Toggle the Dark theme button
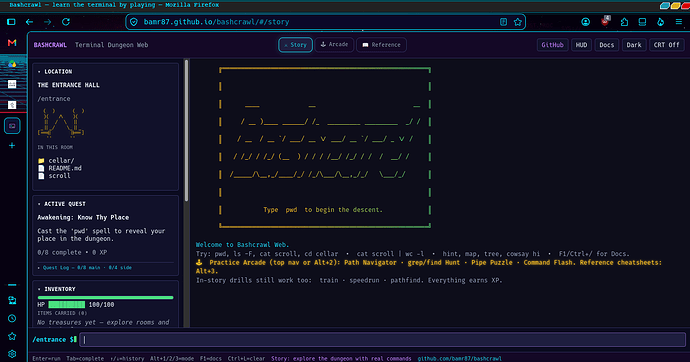Screen dimensions: 690x362 click(634, 45)
